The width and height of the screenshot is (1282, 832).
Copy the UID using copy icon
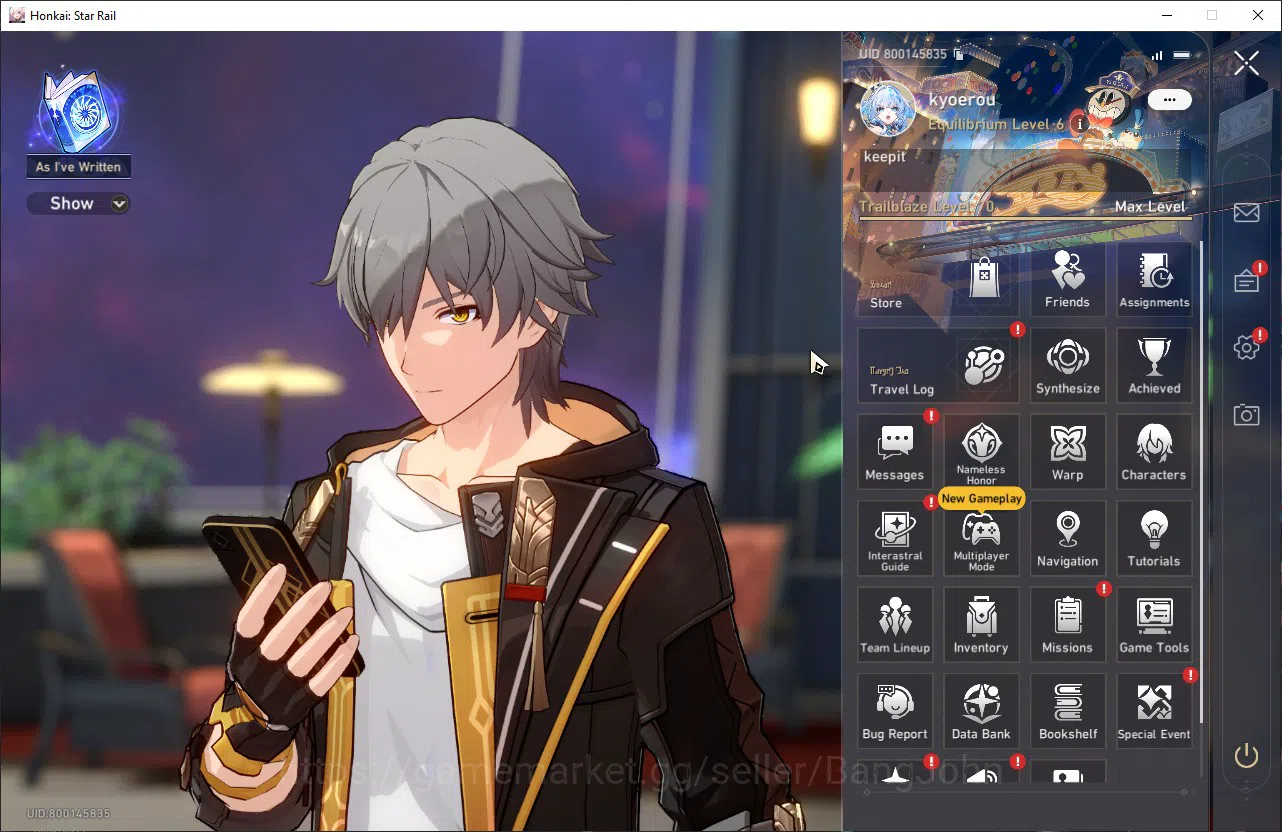958,54
